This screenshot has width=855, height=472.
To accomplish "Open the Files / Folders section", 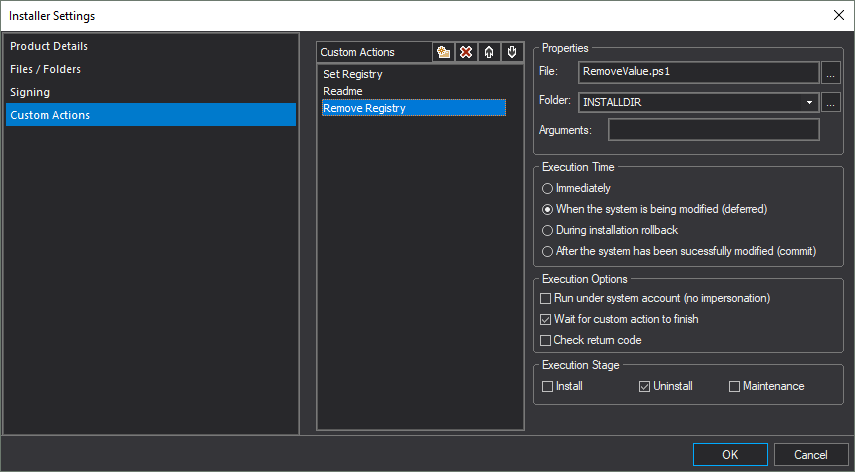I will [151, 69].
